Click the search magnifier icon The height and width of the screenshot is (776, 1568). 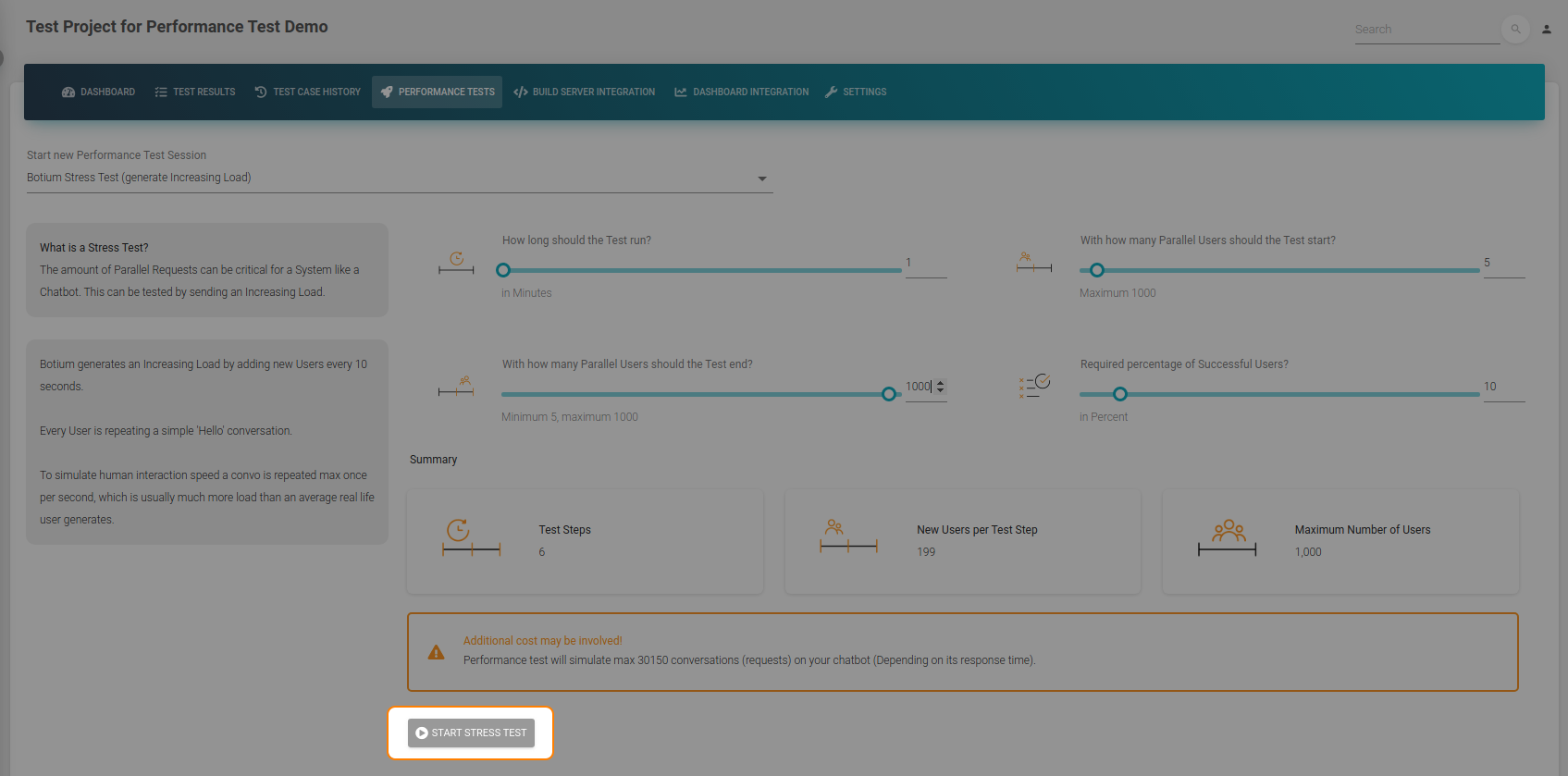coord(1515,30)
